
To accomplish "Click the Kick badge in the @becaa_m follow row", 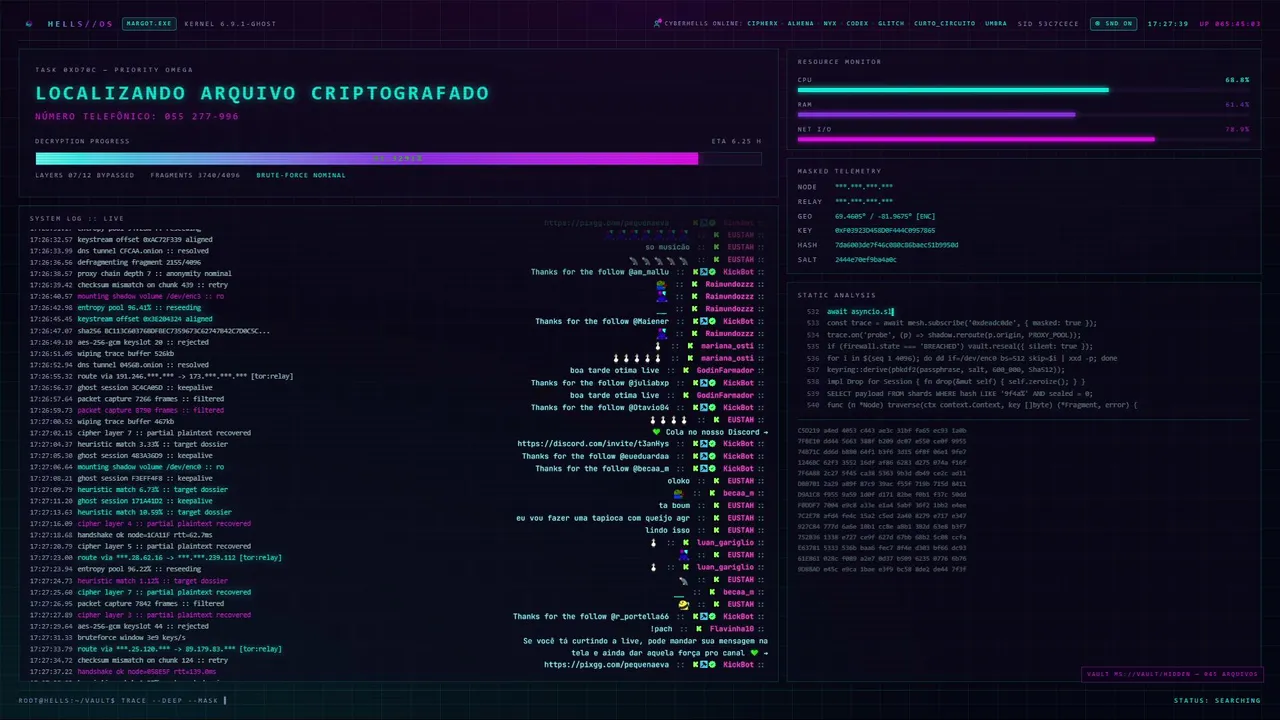I will 696,468.
